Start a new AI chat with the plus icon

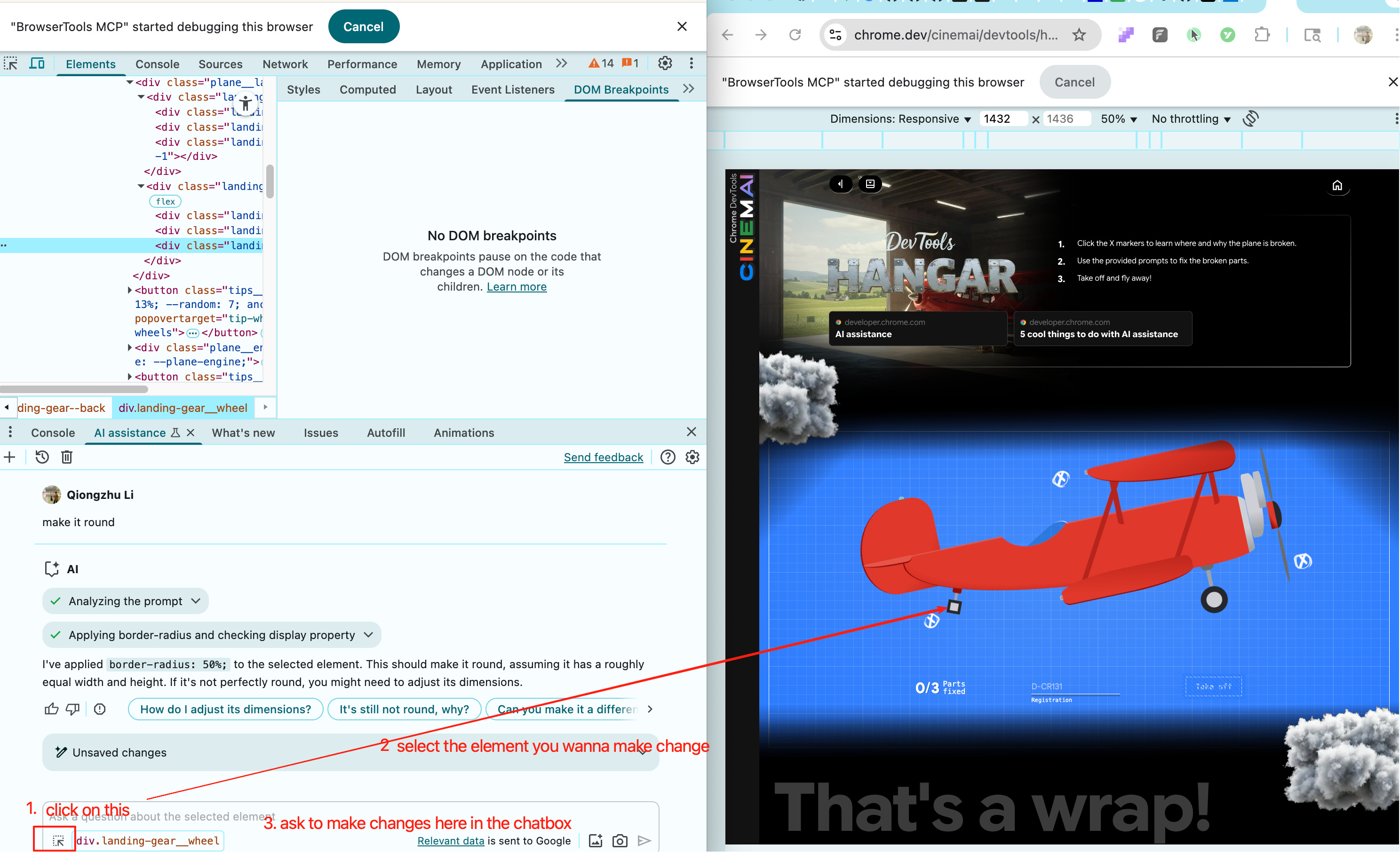pos(10,457)
